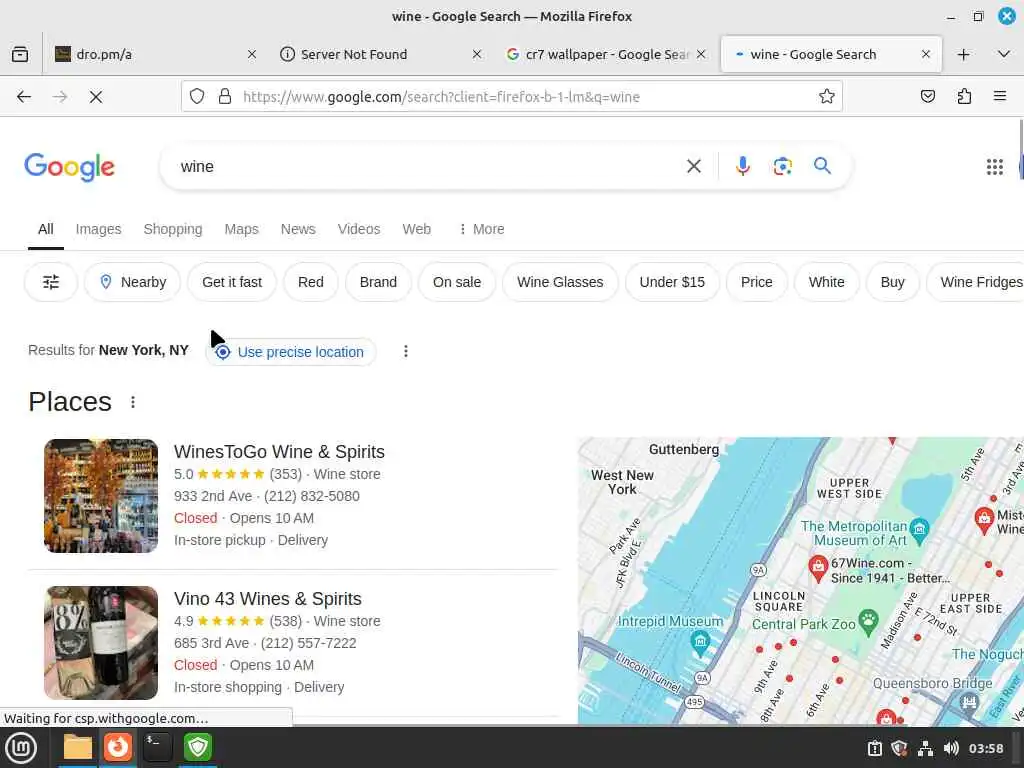Submit search with magnifier icon

[822, 167]
